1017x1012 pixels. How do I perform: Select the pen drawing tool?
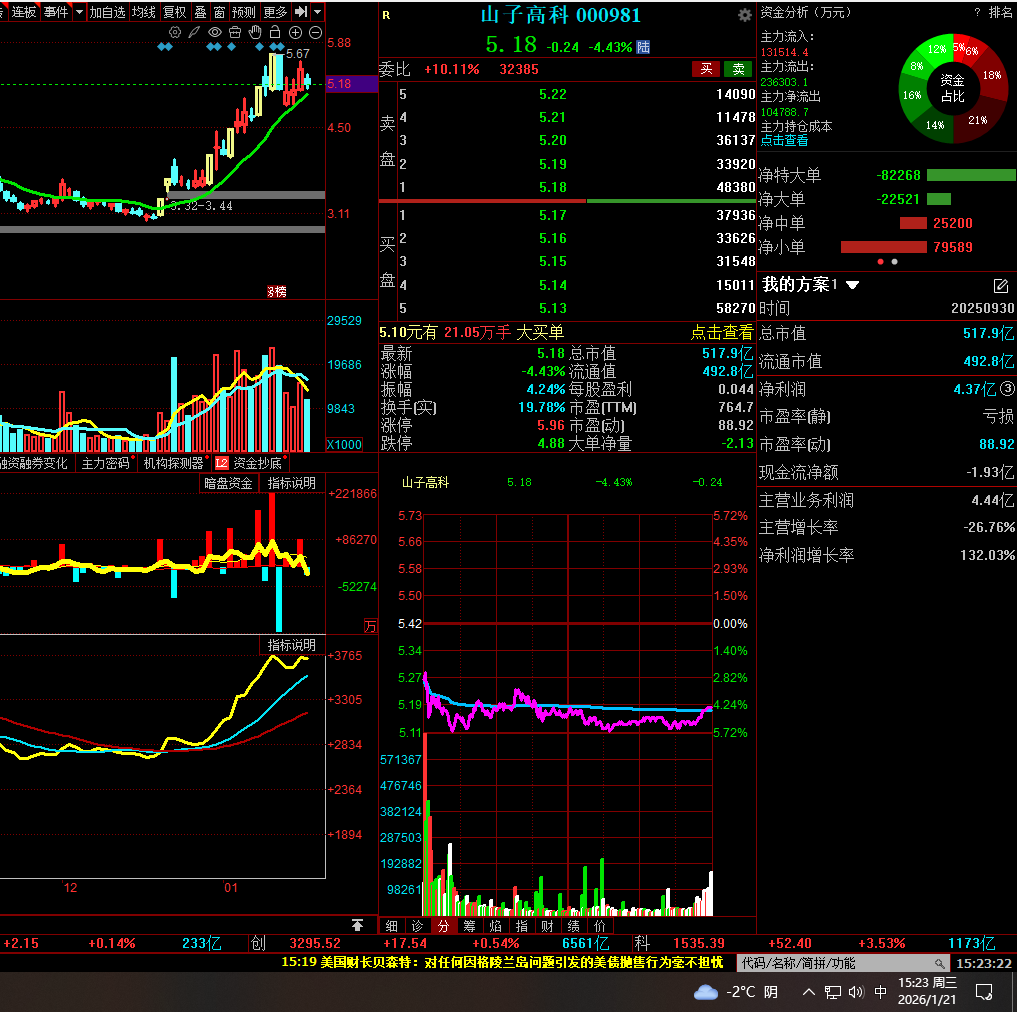[x=194, y=32]
